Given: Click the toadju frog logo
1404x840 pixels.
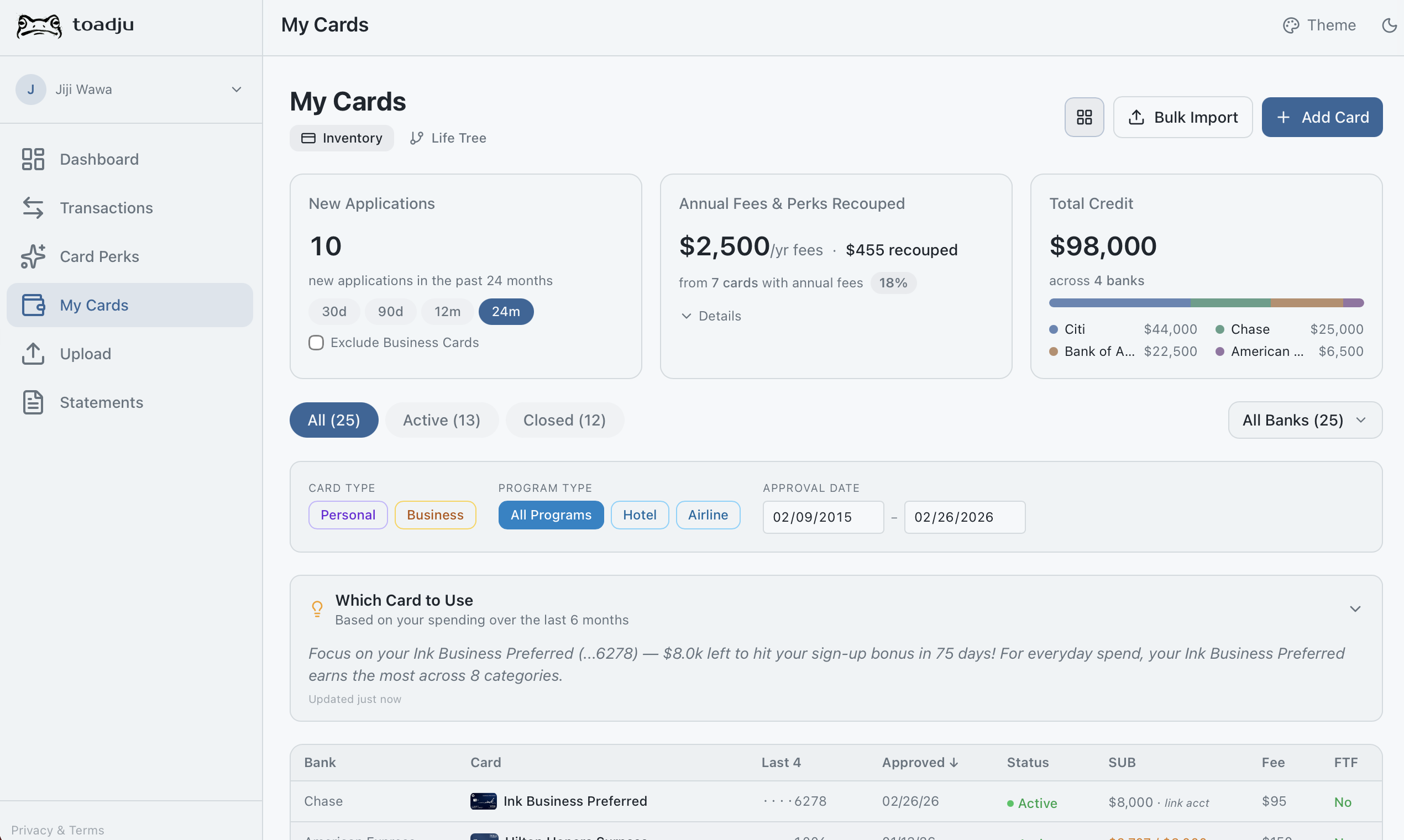Looking at the screenshot, I should [39, 25].
